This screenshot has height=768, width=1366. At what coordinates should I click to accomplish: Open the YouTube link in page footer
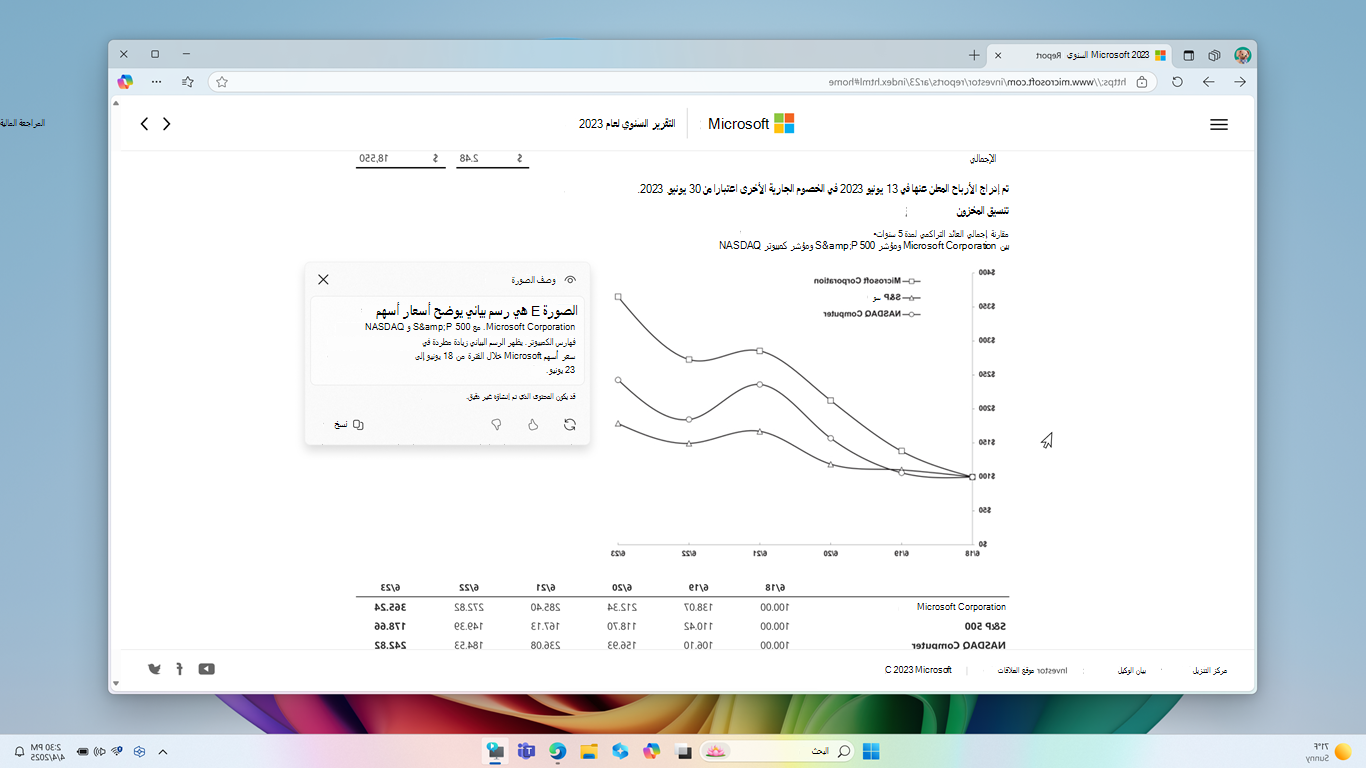pyautogui.click(x=207, y=669)
